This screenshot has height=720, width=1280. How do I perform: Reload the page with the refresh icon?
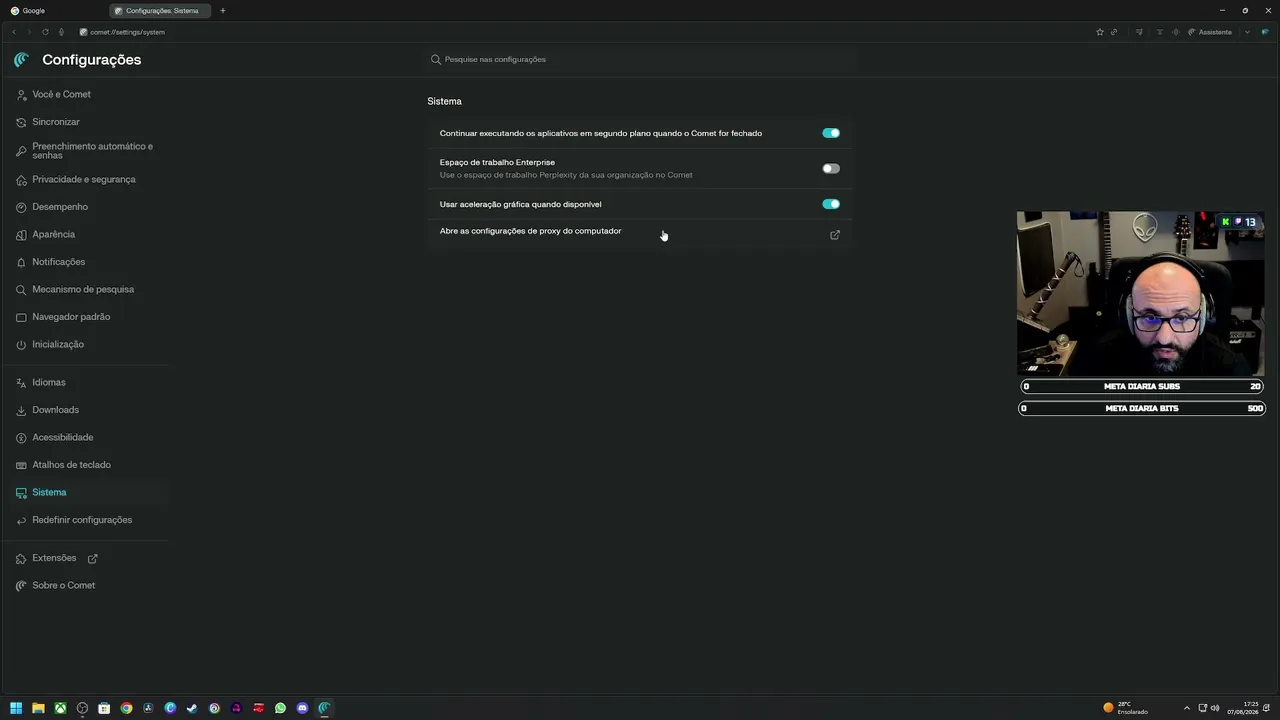[x=45, y=32]
